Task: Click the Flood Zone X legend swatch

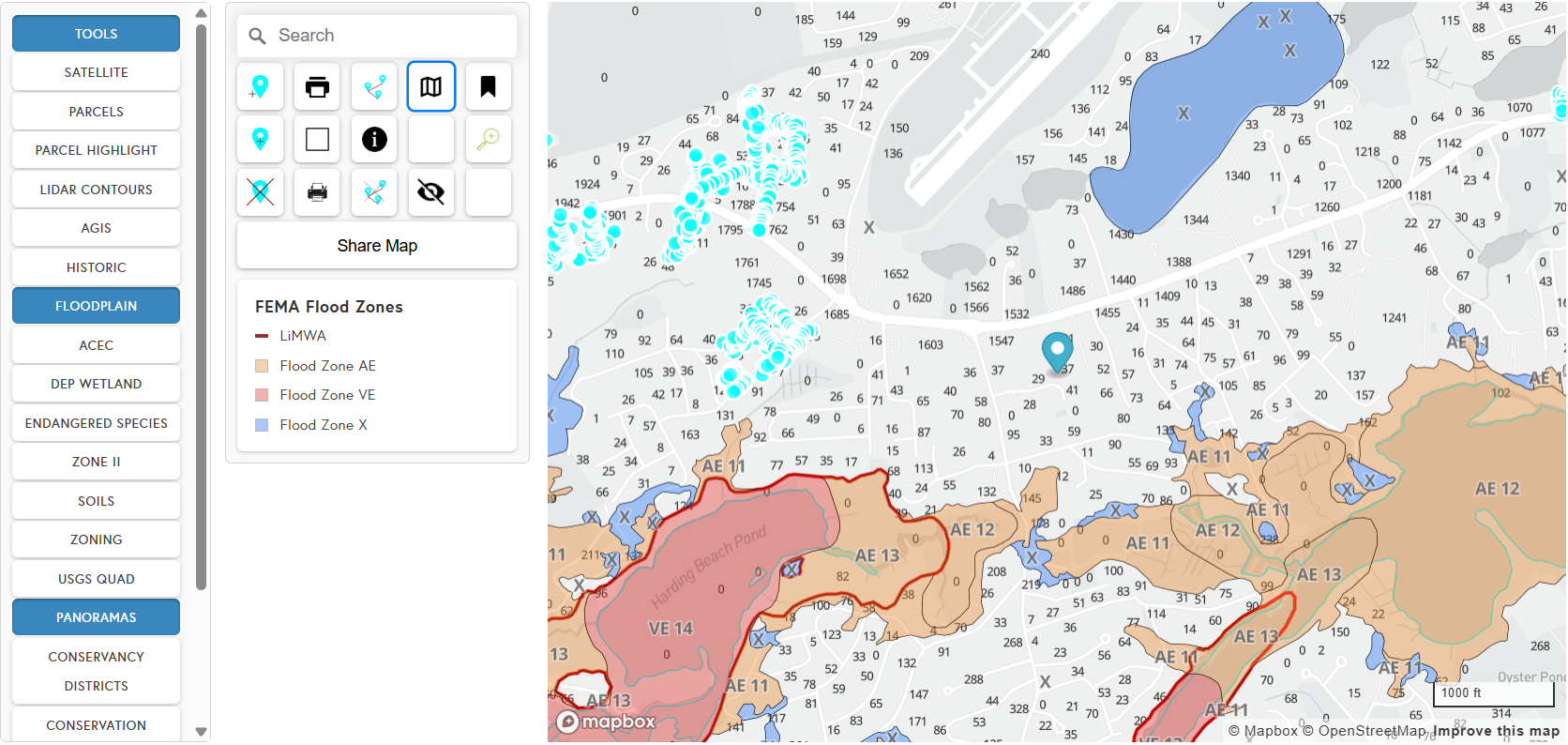Action: pos(262,425)
